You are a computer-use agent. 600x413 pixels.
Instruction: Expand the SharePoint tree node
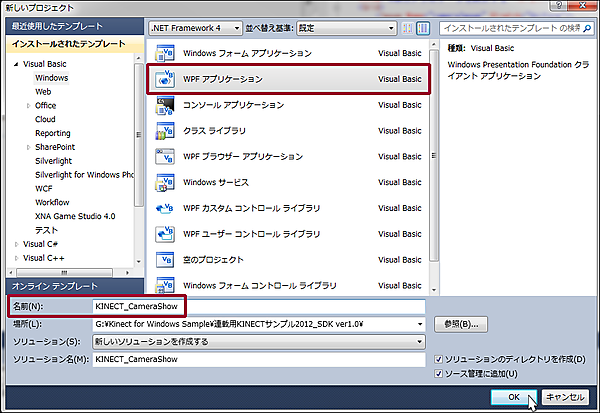point(28,147)
